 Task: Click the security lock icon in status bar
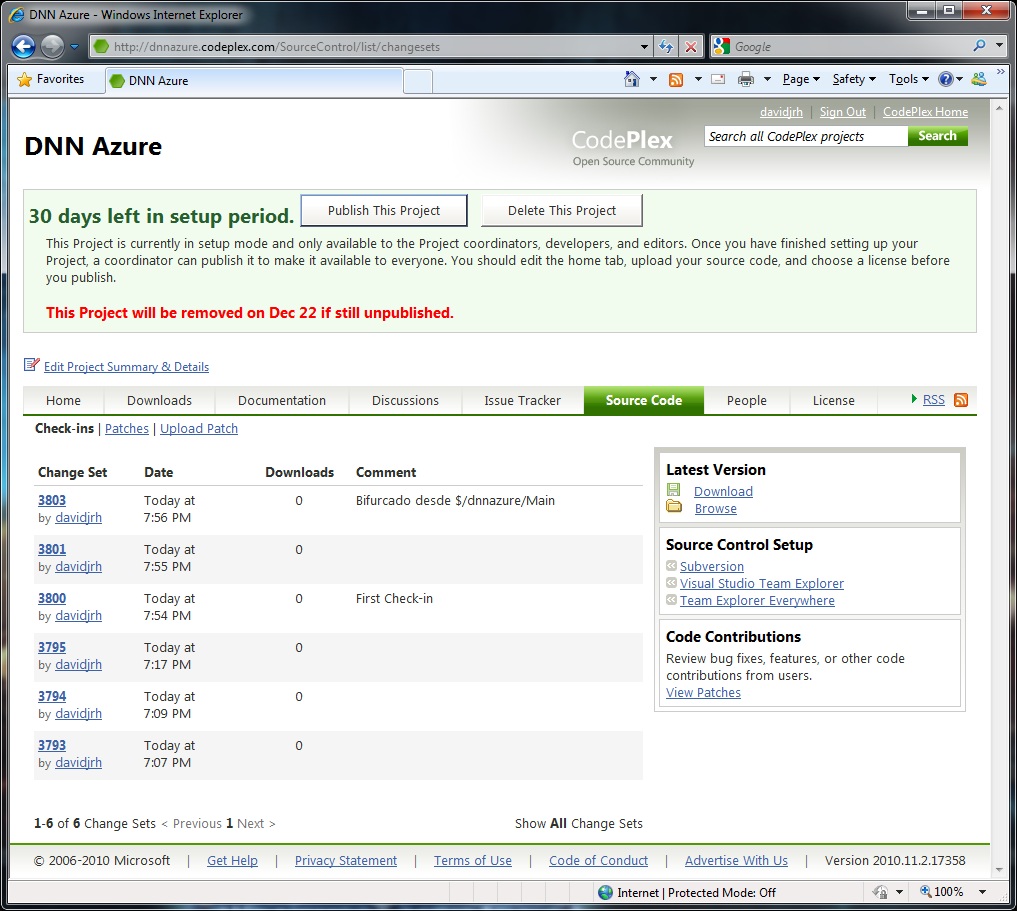coord(880,892)
